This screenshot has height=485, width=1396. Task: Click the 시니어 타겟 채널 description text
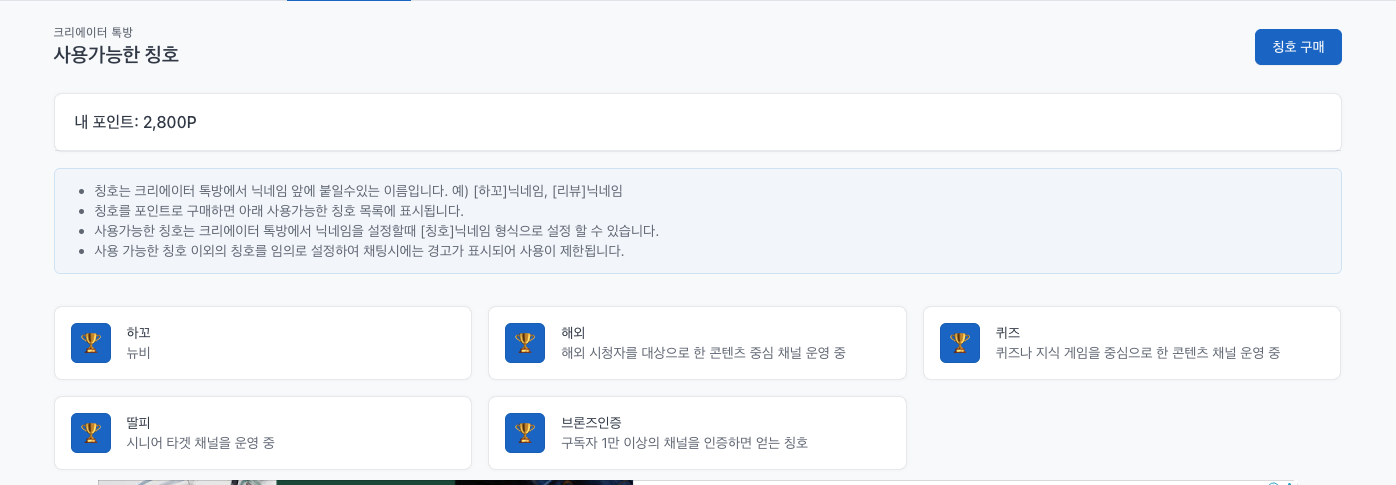coord(200,443)
